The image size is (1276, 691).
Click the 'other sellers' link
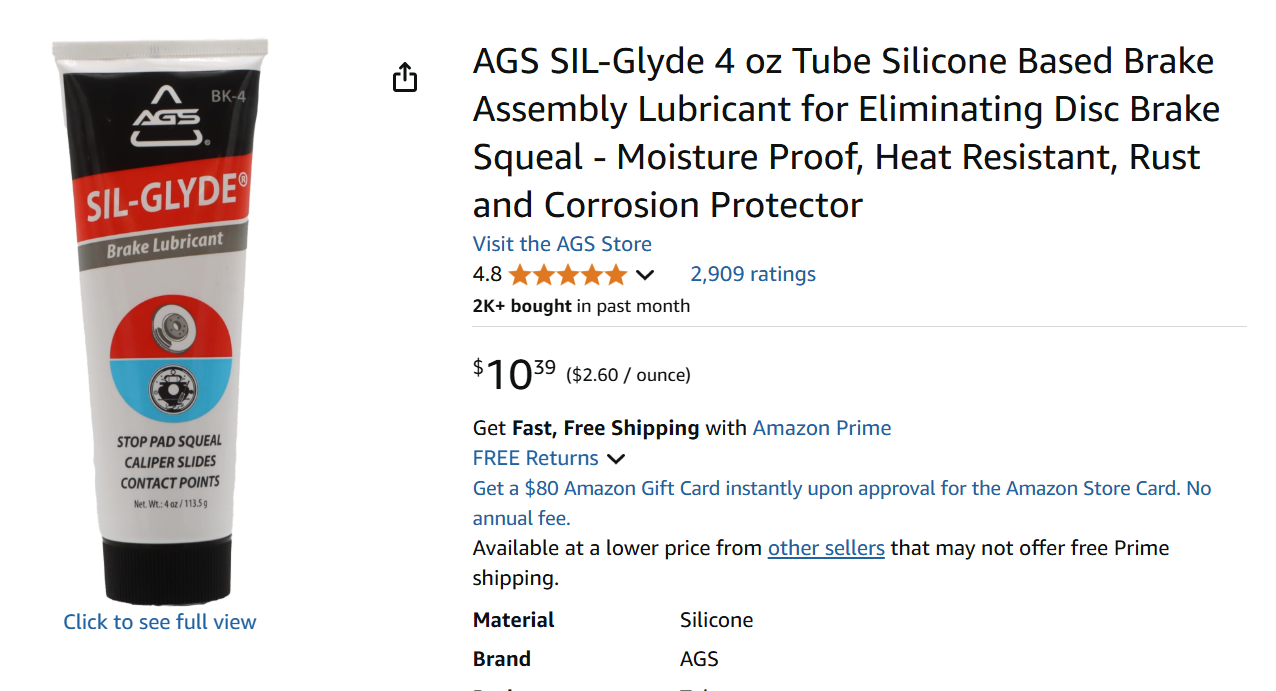[826, 548]
